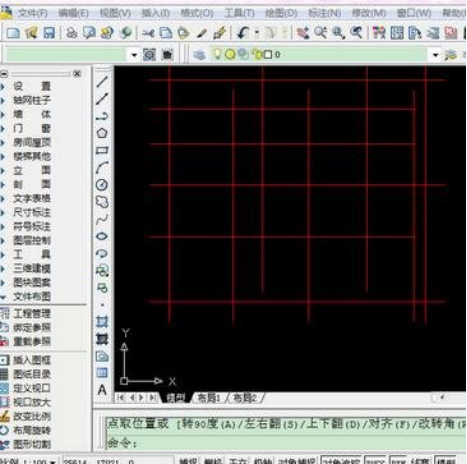Open the 文件(F) menu

(32, 13)
